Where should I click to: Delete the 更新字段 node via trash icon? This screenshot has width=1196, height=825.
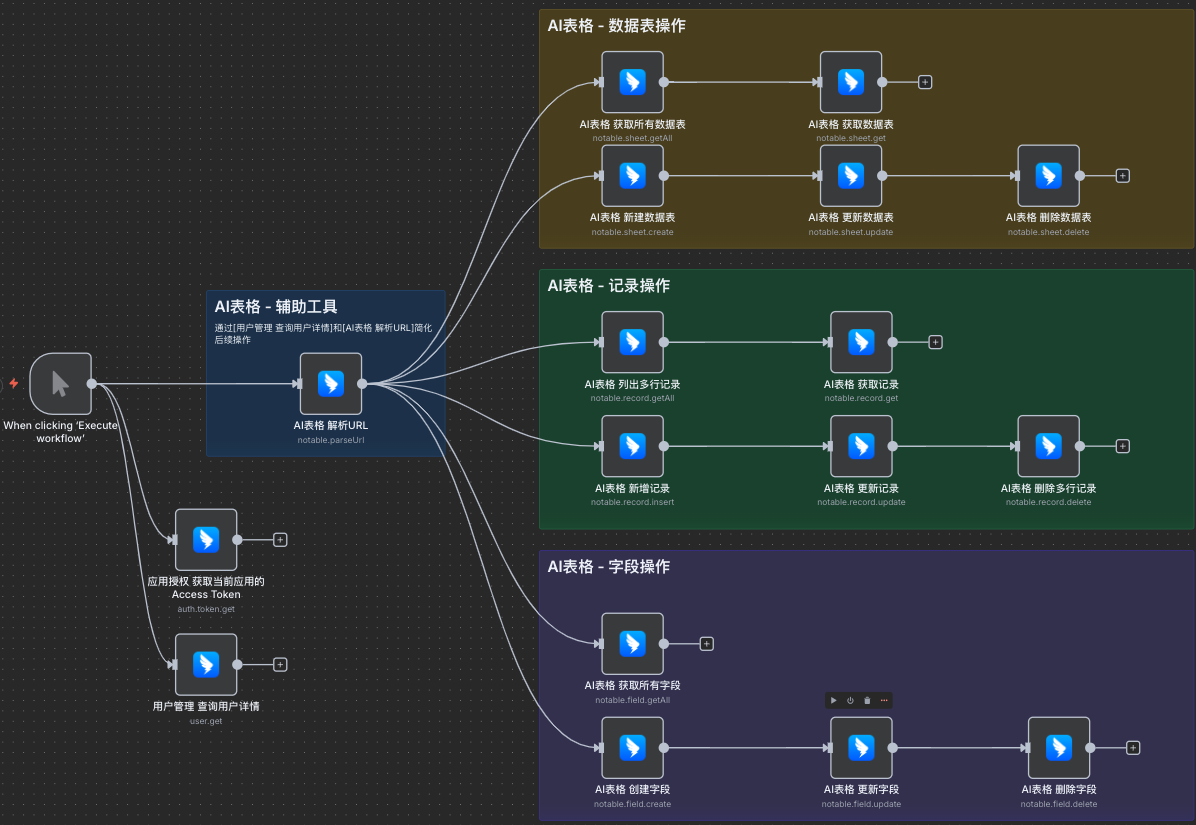tap(867, 700)
